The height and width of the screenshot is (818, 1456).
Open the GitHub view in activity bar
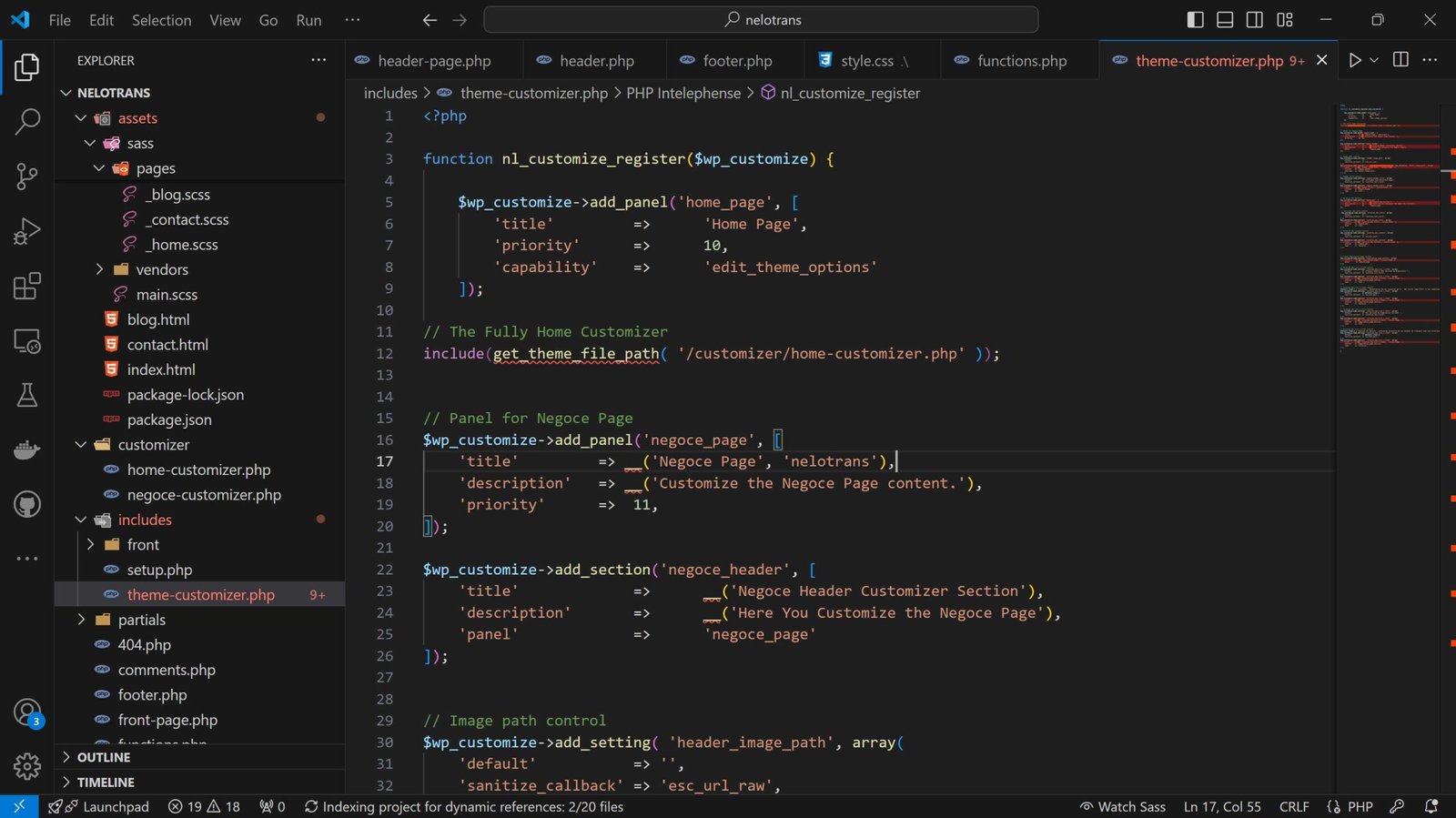coord(27,503)
